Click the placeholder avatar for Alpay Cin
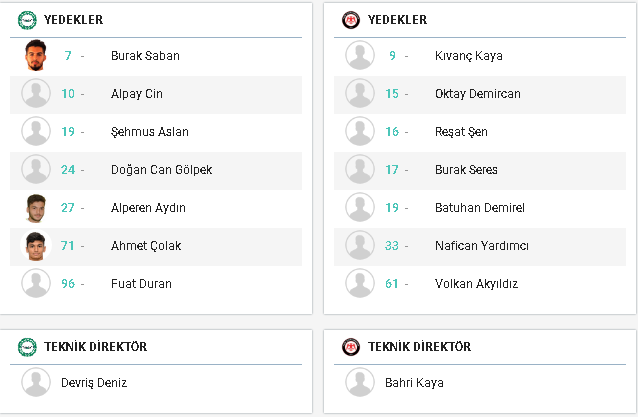638x417 pixels. tap(36, 93)
